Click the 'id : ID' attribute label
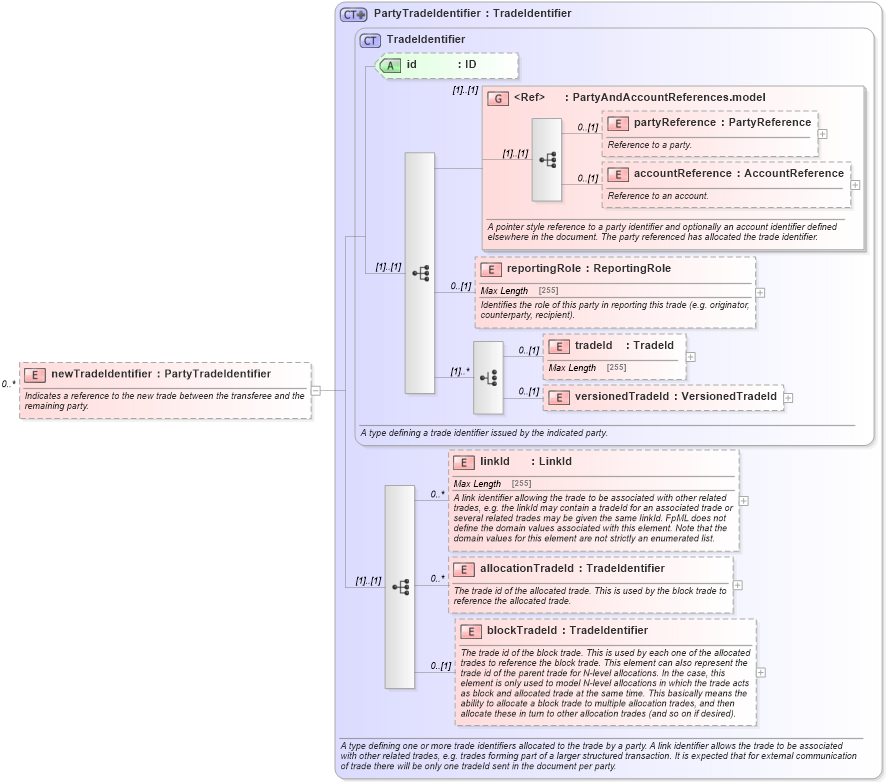 [441, 65]
